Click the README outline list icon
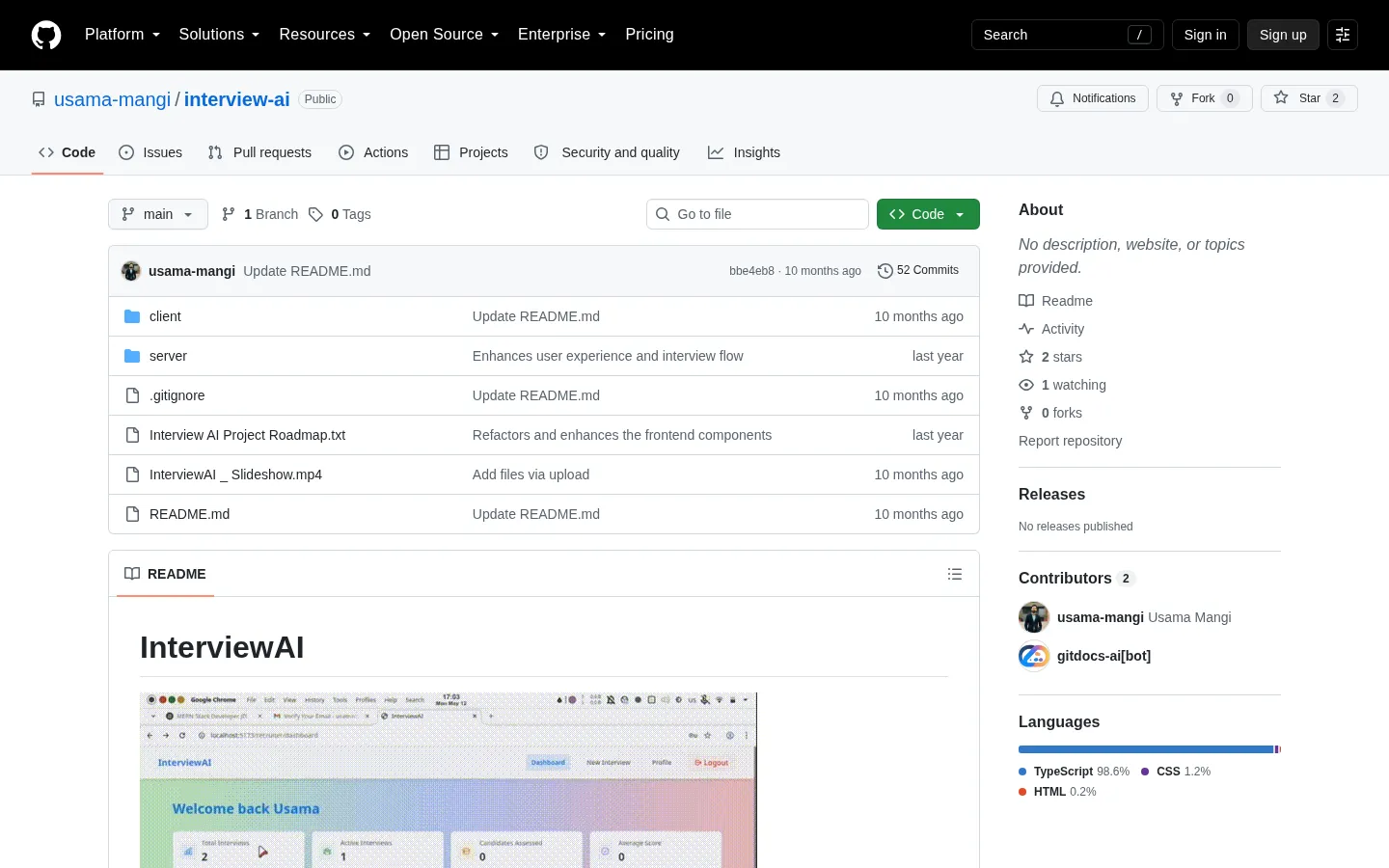Image resolution: width=1389 pixels, height=868 pixels. tap(955, 574)
